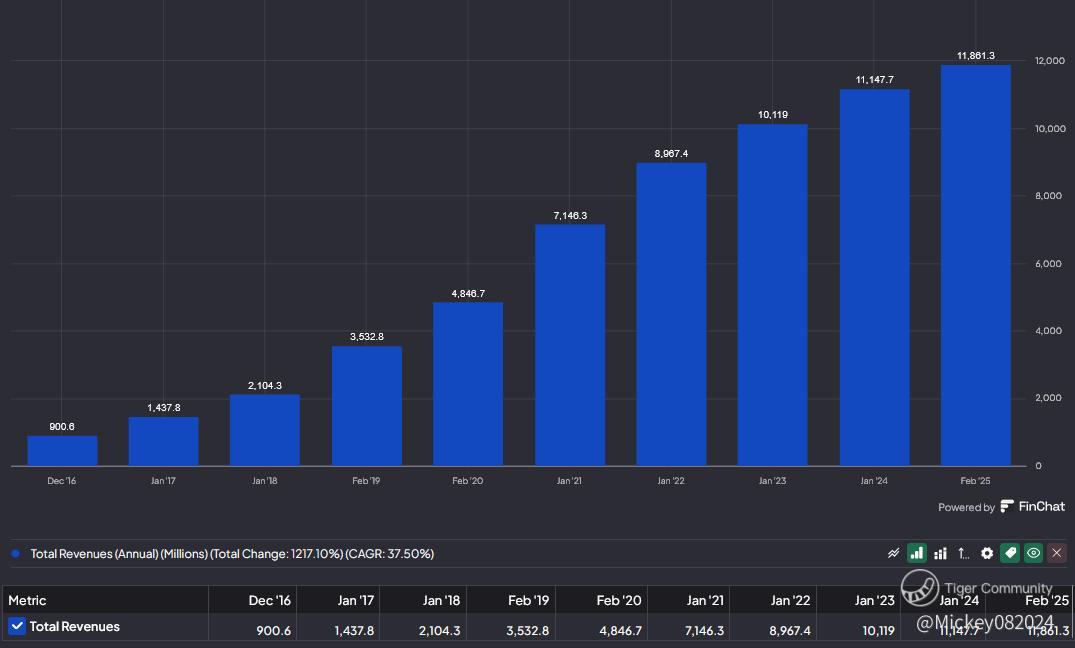Select the Dec '16 column header

click(x=270, y=600)
